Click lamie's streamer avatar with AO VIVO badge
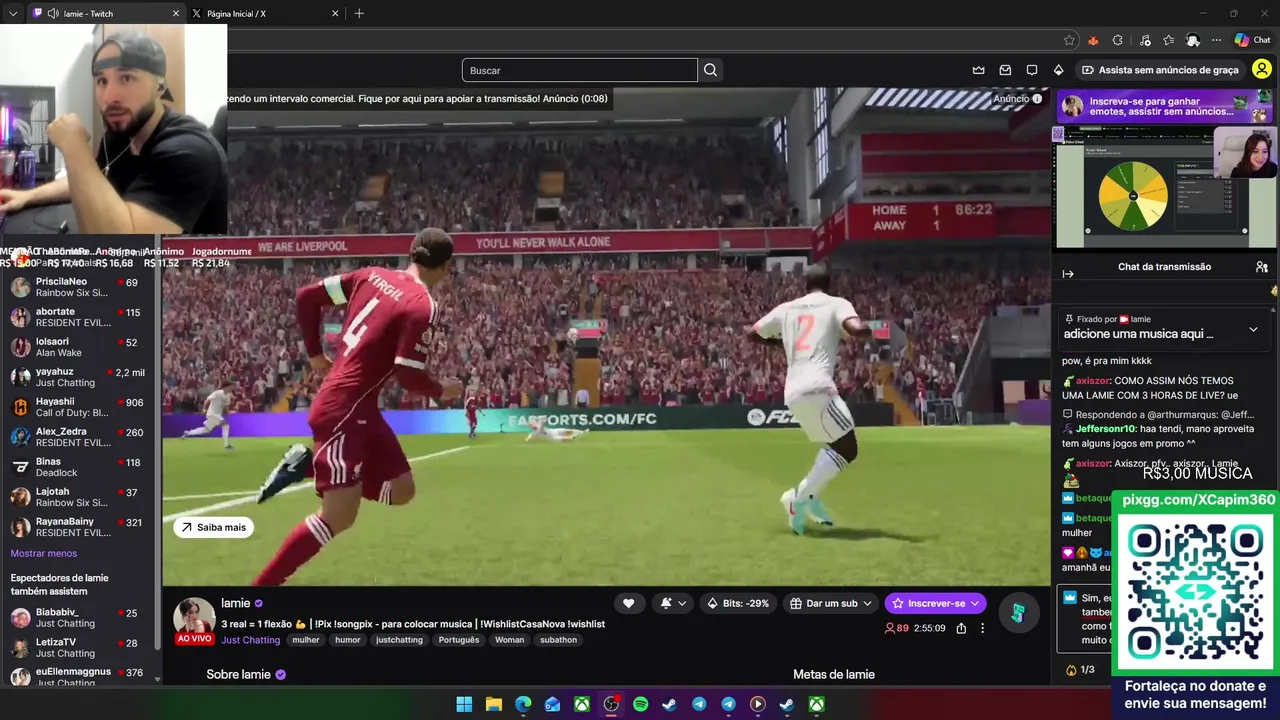The height and width of the screenshot is (720, 1280). click(194, 620)
